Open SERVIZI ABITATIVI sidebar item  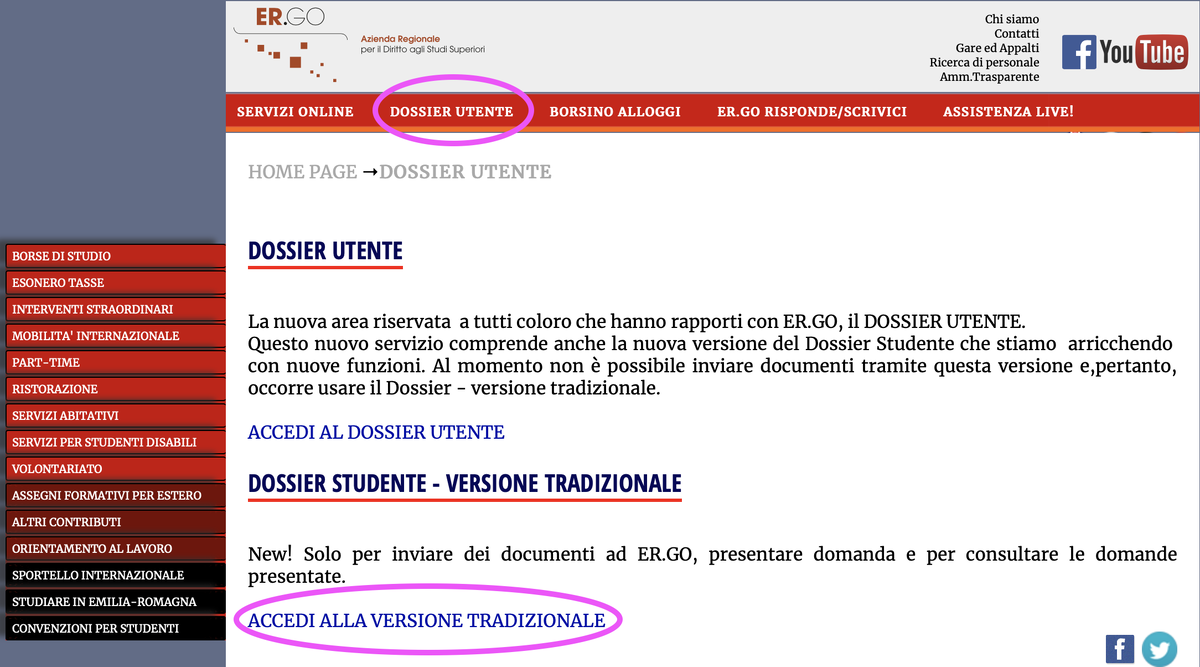pyautogui.click(x=115, y=416)
